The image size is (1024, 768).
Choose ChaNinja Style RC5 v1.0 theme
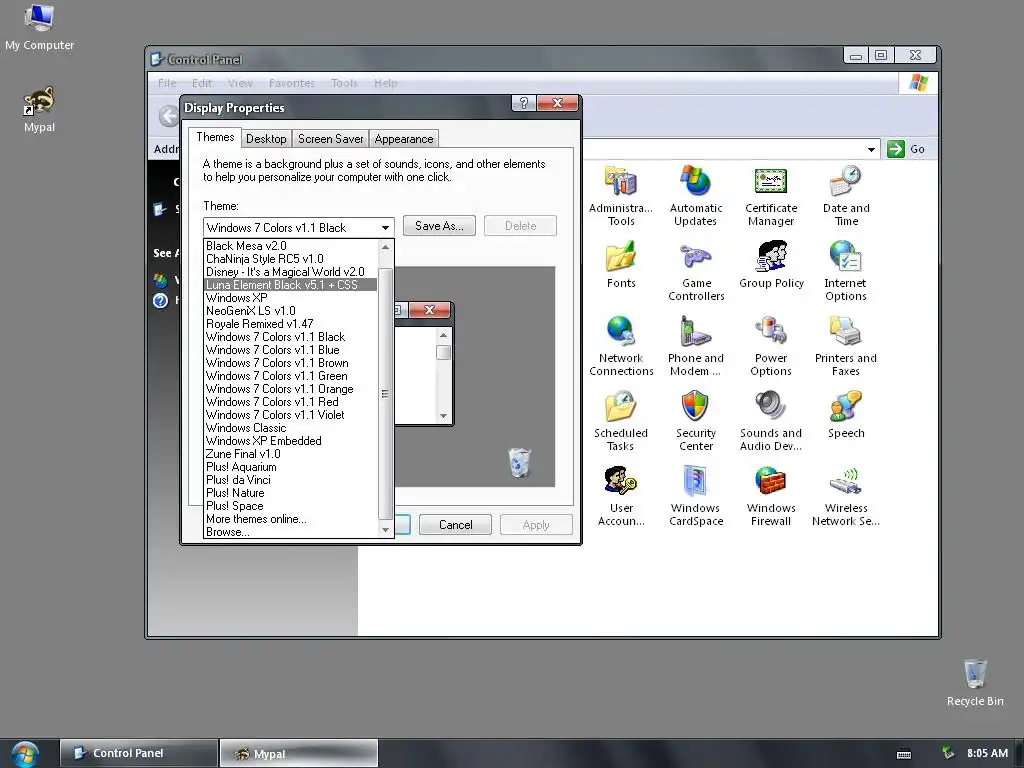[291, 259]
